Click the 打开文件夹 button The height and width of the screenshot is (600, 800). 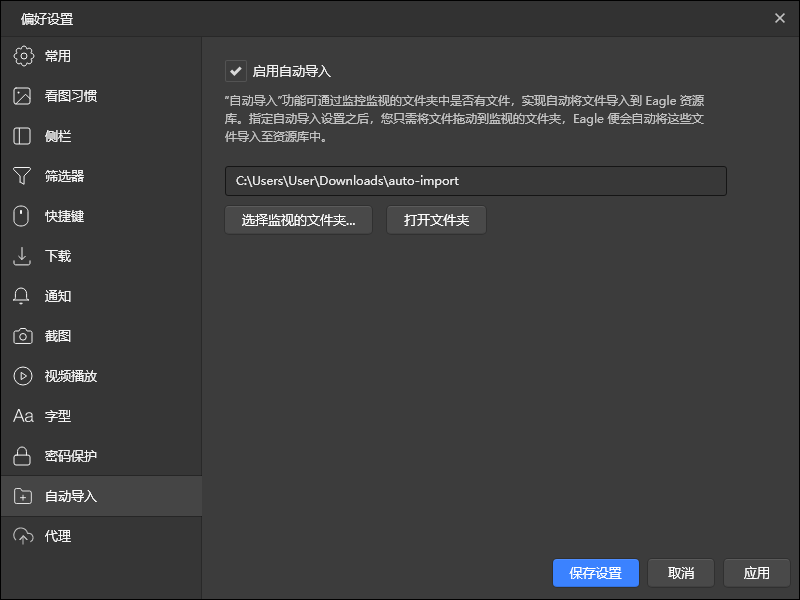pyautogui.click(x=436, y=220)
